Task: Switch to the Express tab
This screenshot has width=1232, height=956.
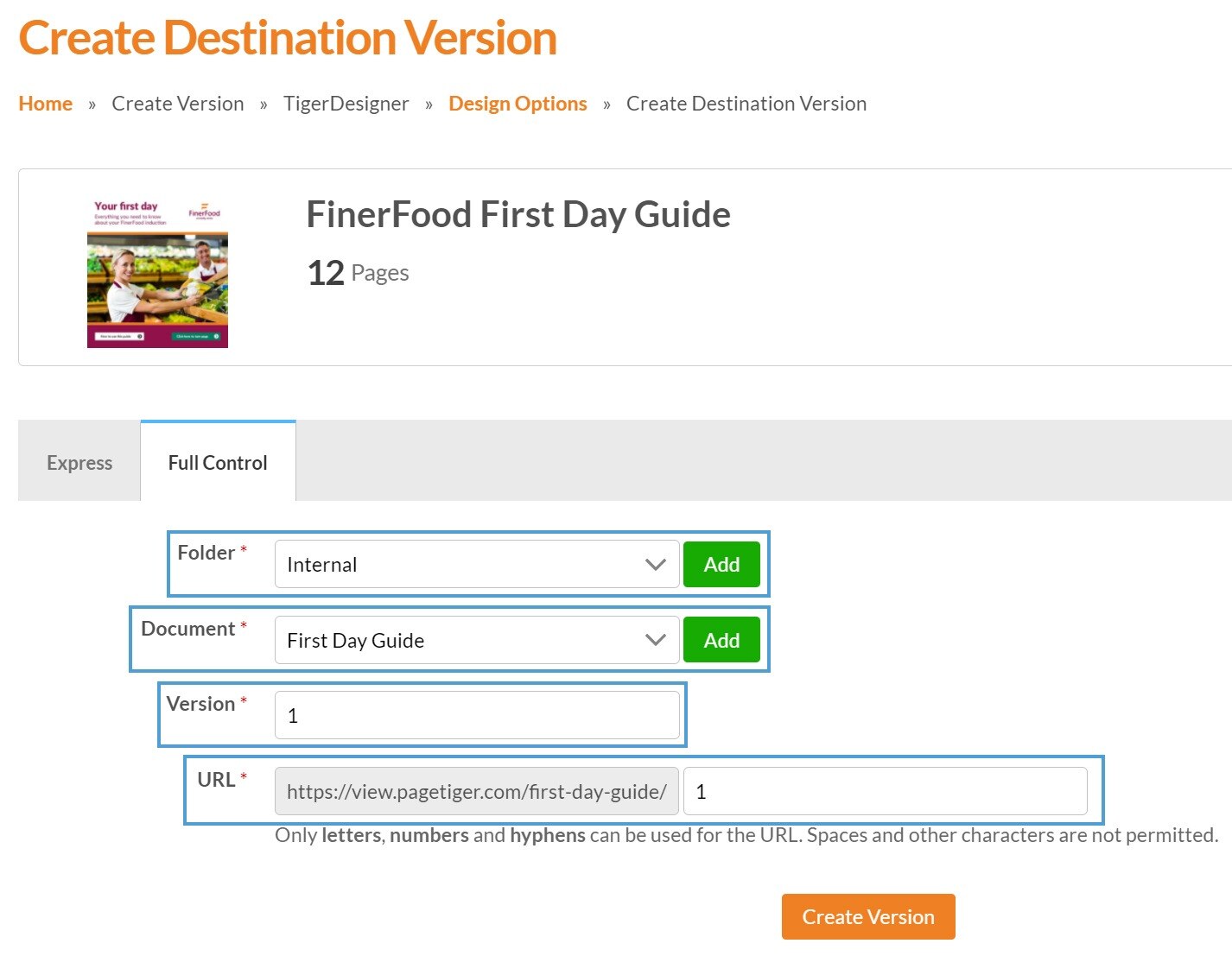Action: click(79, 463)
